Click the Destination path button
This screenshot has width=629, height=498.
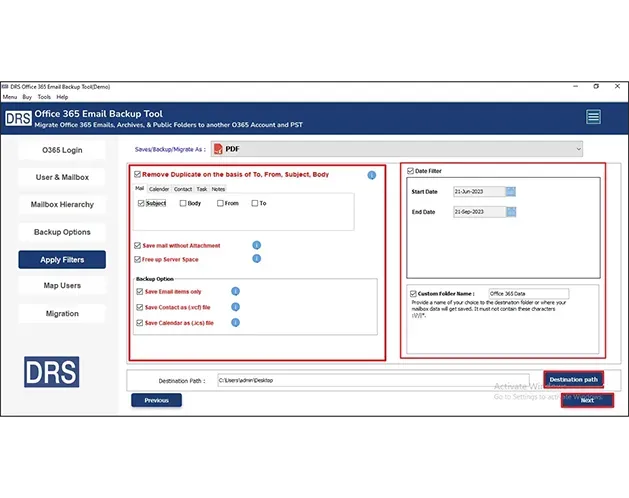coord(574,379)
